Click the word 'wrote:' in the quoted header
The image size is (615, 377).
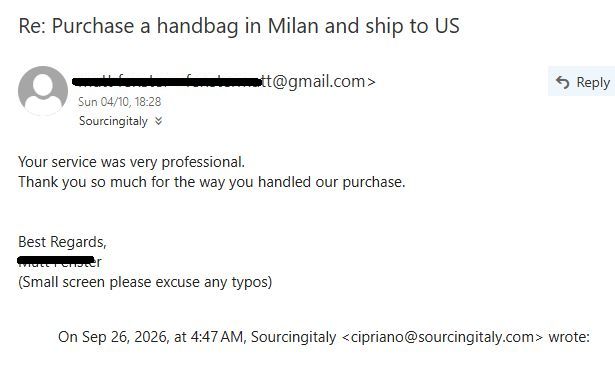[x=569, y=337]
